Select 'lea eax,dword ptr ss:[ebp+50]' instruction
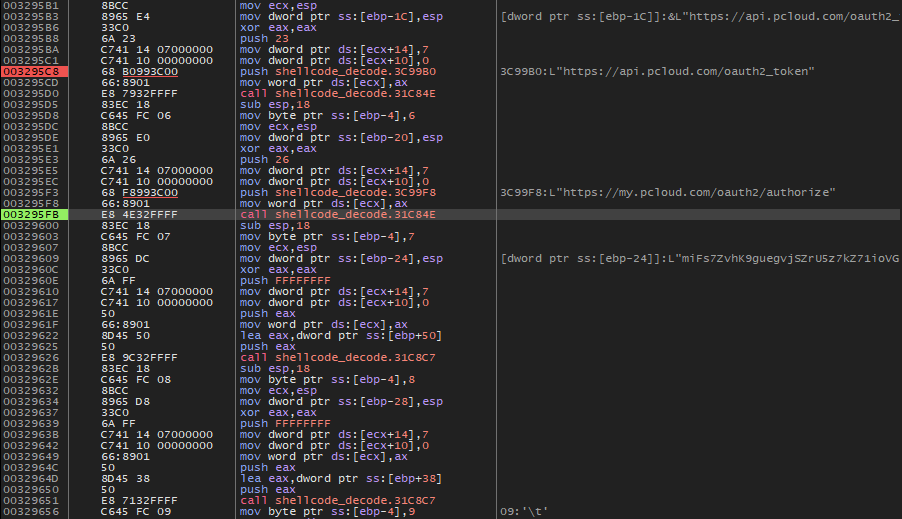Image resolution: width=902 pixels, height=519 pixels. [x=341, y=335]
